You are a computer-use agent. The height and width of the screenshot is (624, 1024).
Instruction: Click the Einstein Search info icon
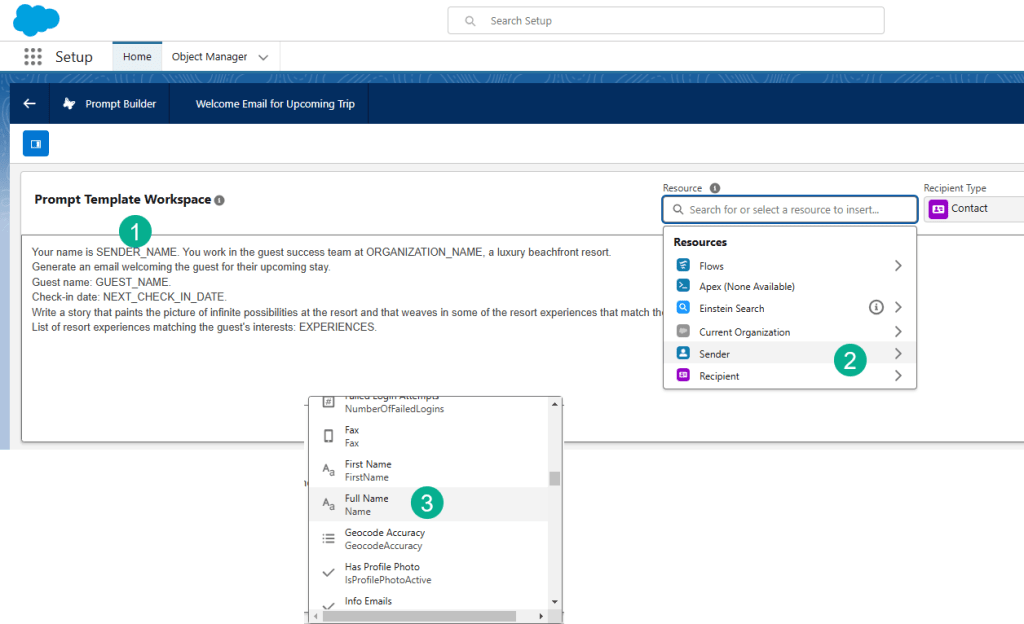pyautogui.click(x=876, y=307)
